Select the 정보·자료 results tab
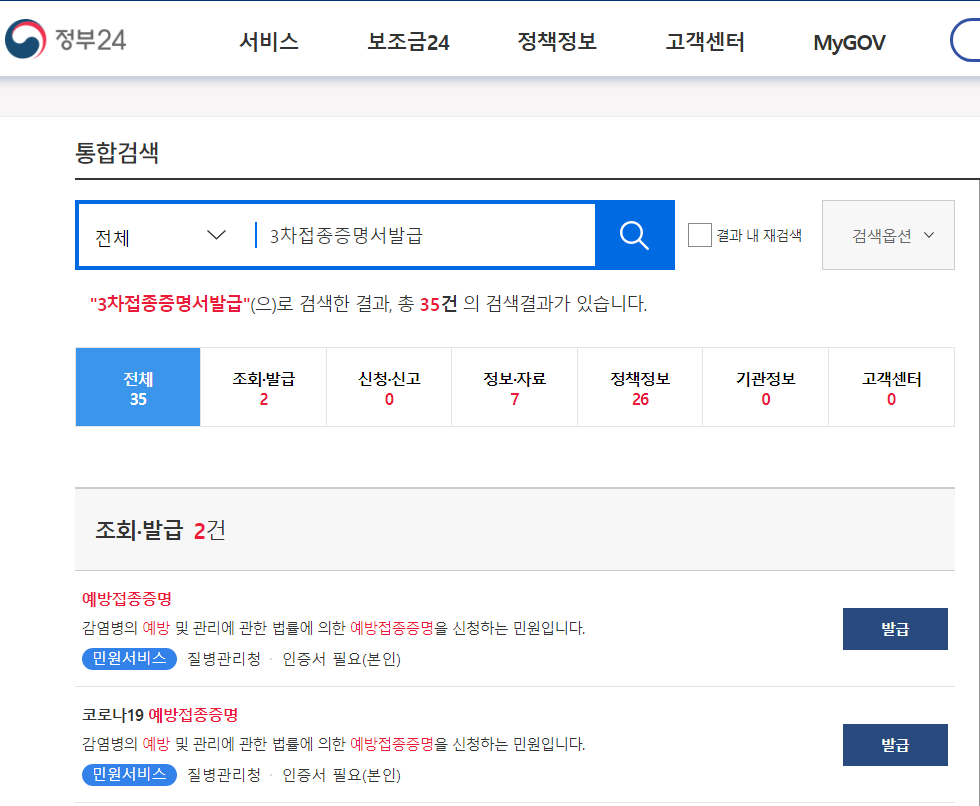The width and height of the screenshot is (980, 806). 514,387
